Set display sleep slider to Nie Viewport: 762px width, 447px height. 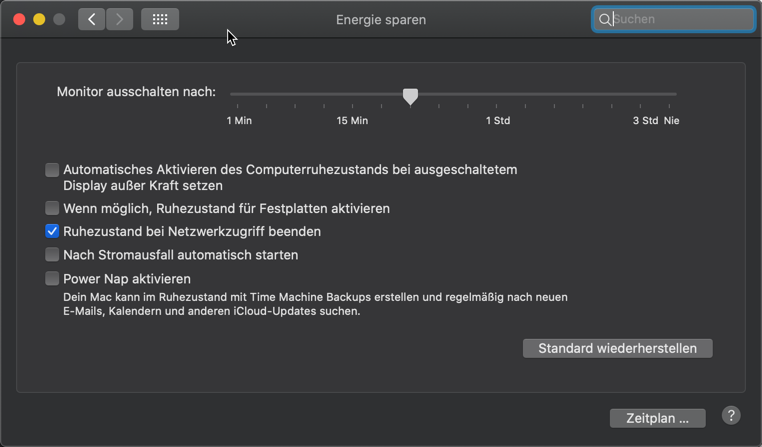pyautogui.click(x=675, y=95)
